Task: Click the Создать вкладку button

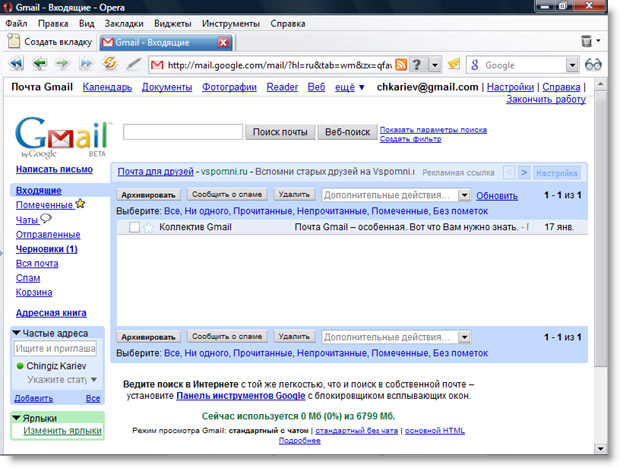Action: pyautogui.click(x=50, y=42)
